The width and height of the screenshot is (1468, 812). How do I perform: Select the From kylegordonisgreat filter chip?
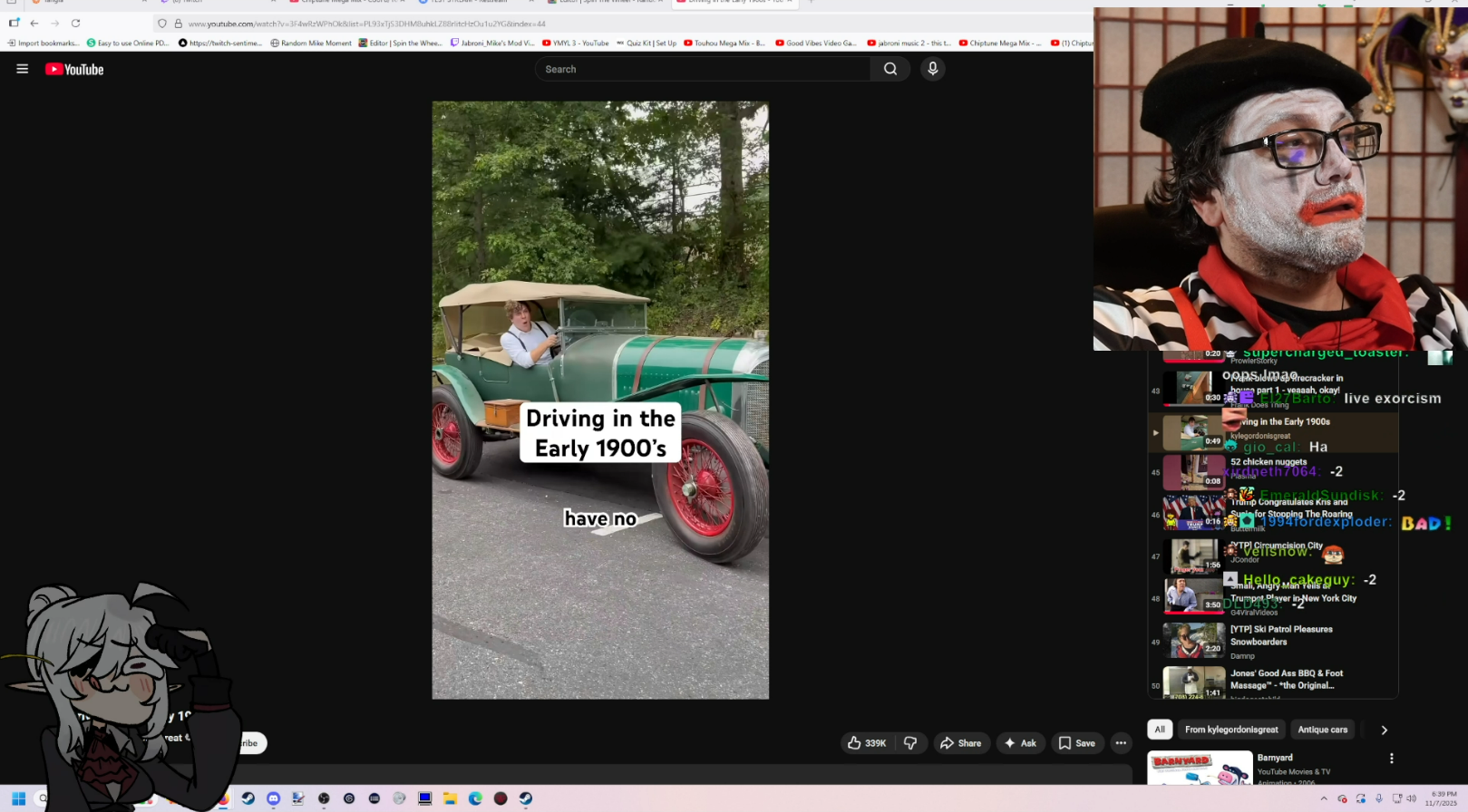pyautogui.click(x=1231, y=730)
